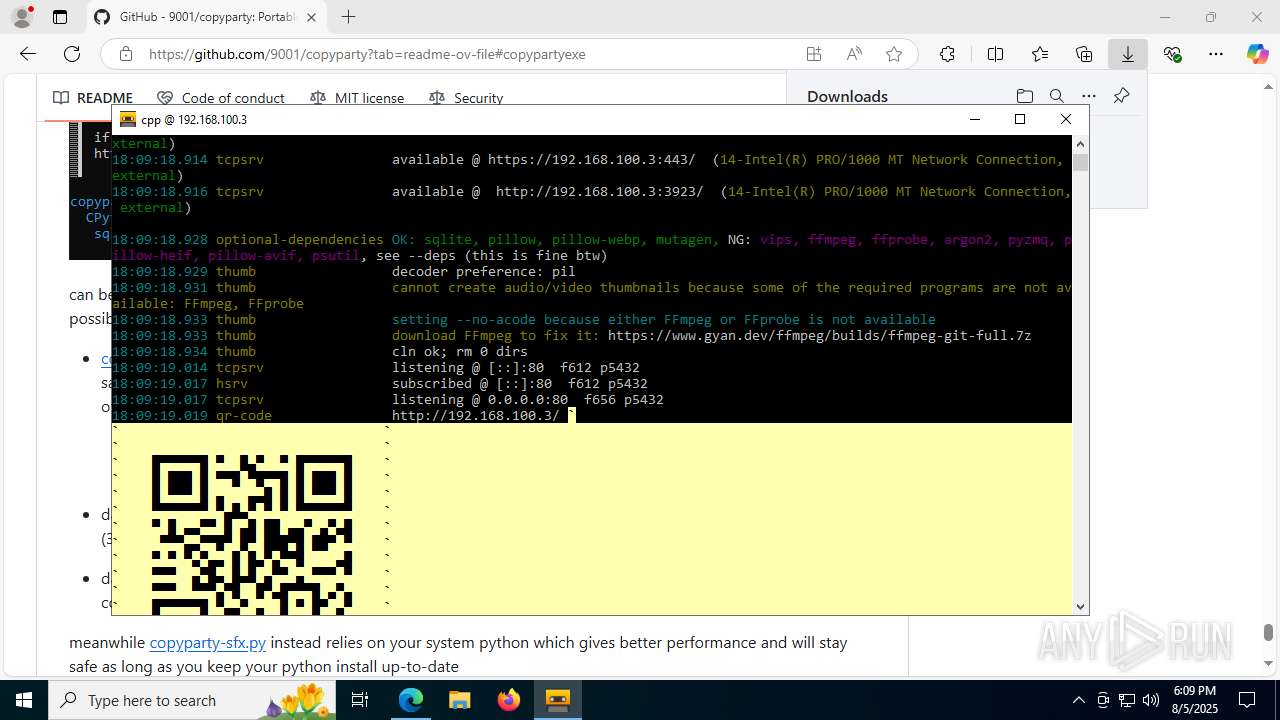Click the Downloads toolbar icon
Image resolution: width=1280 pixels, height=720 pixels.
[x=1128, y=54]
